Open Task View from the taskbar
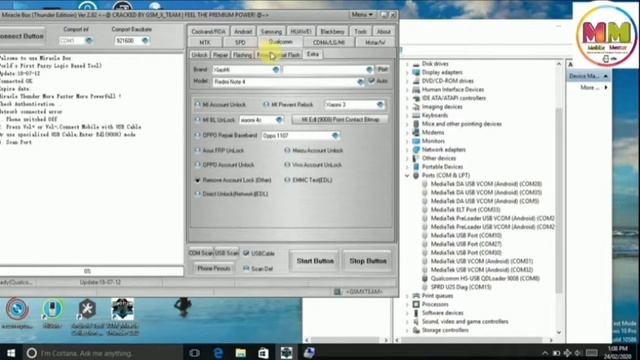The width and height of the screenshot is (640, 360). [x=194, y=353]
